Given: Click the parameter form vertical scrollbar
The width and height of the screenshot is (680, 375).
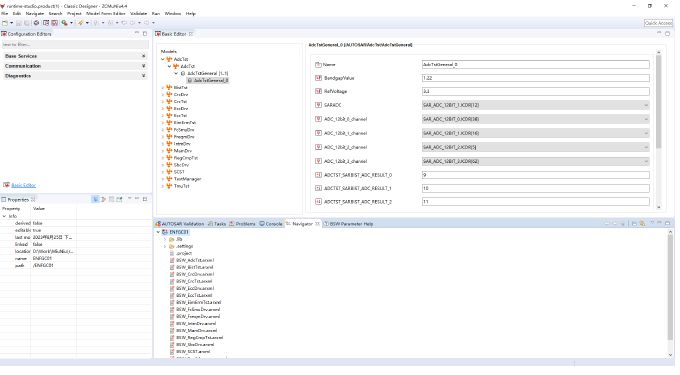Looking at the screenshot, I should point(658,102).
